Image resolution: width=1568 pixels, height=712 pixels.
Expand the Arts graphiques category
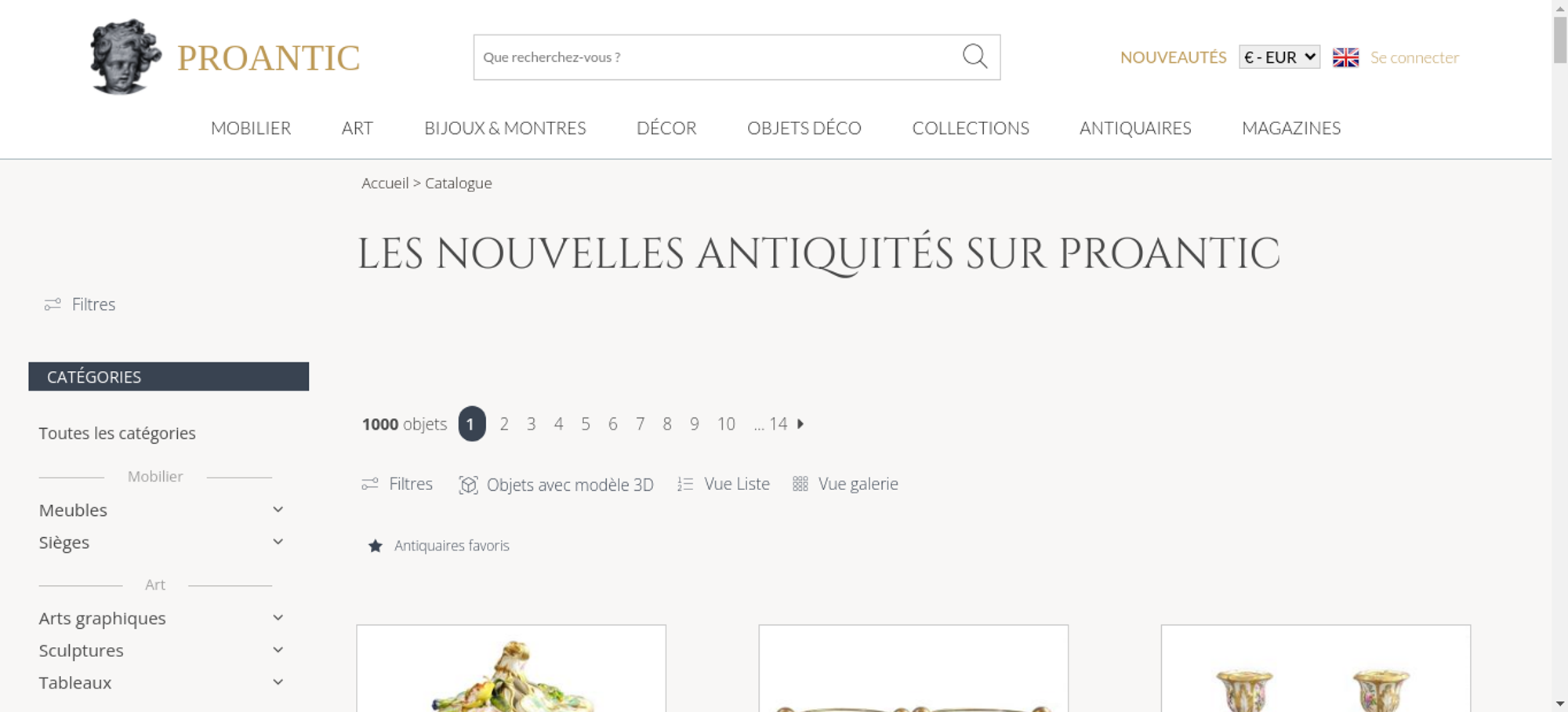[278, 618]
